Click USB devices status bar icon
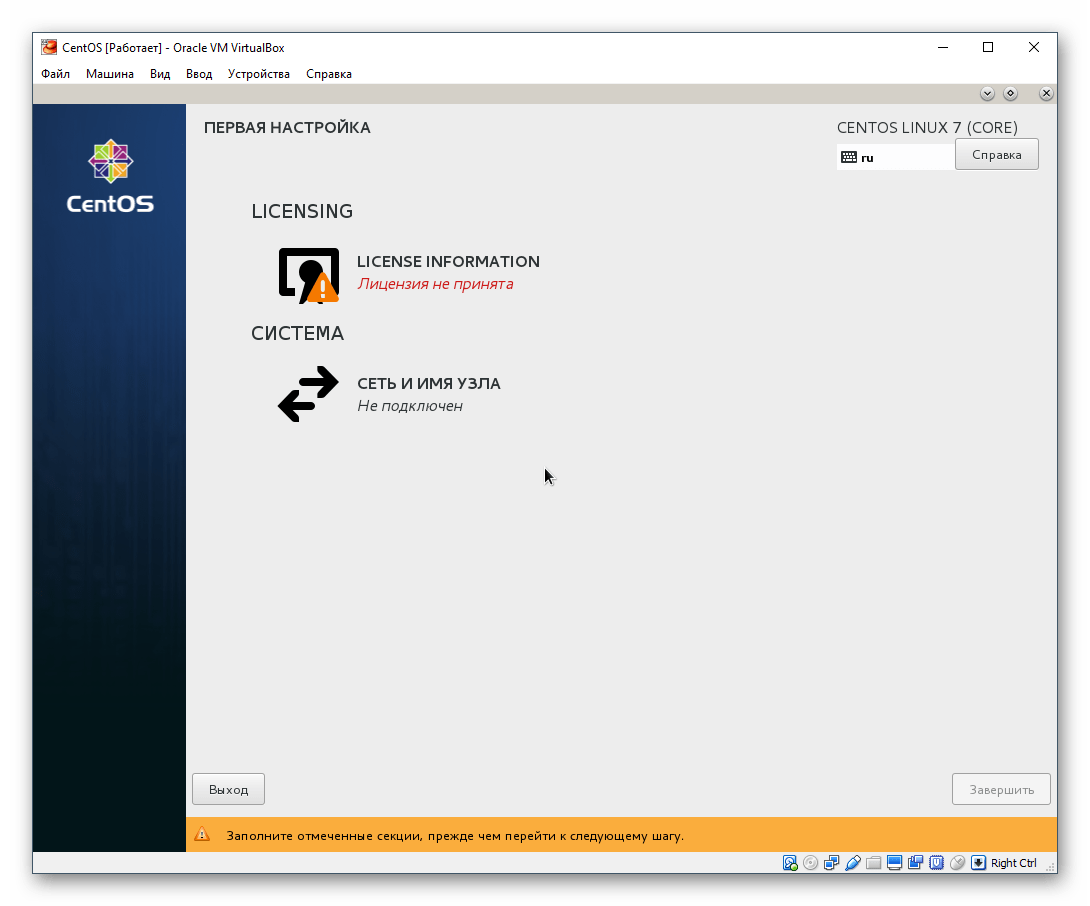Screen dimensions: 1090x906 point(853,862)
